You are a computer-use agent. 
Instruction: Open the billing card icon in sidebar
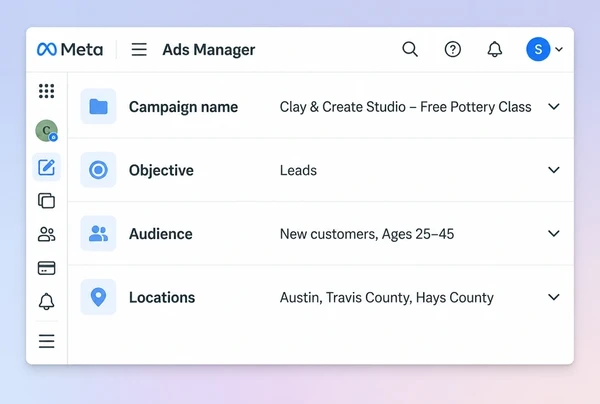[x=46, y=268]
